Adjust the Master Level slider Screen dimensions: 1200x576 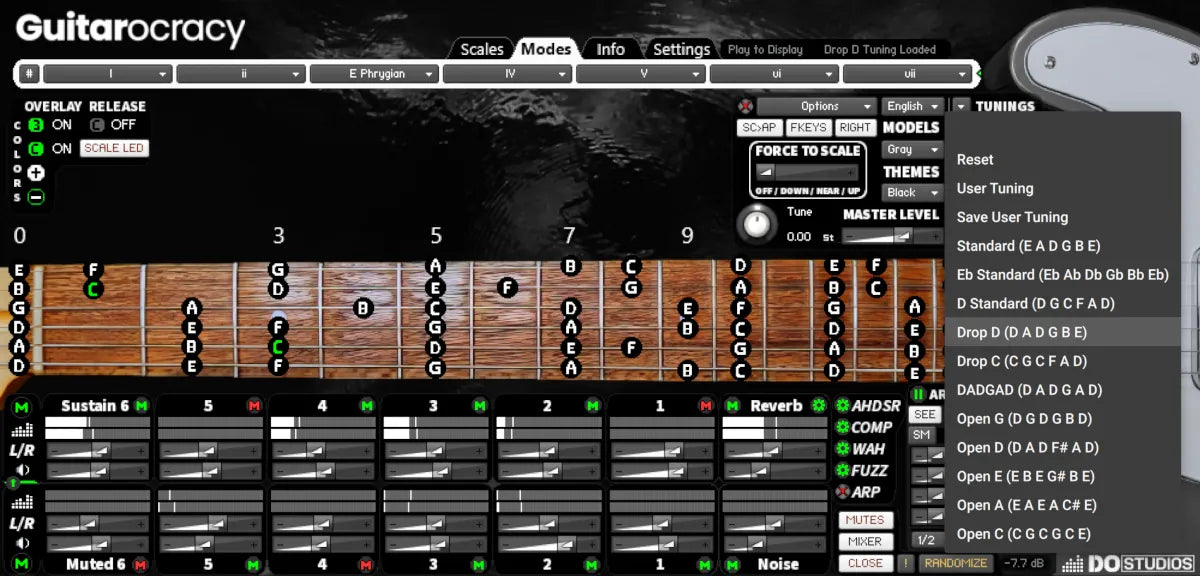pyautogui.click(x=891, y=236)
